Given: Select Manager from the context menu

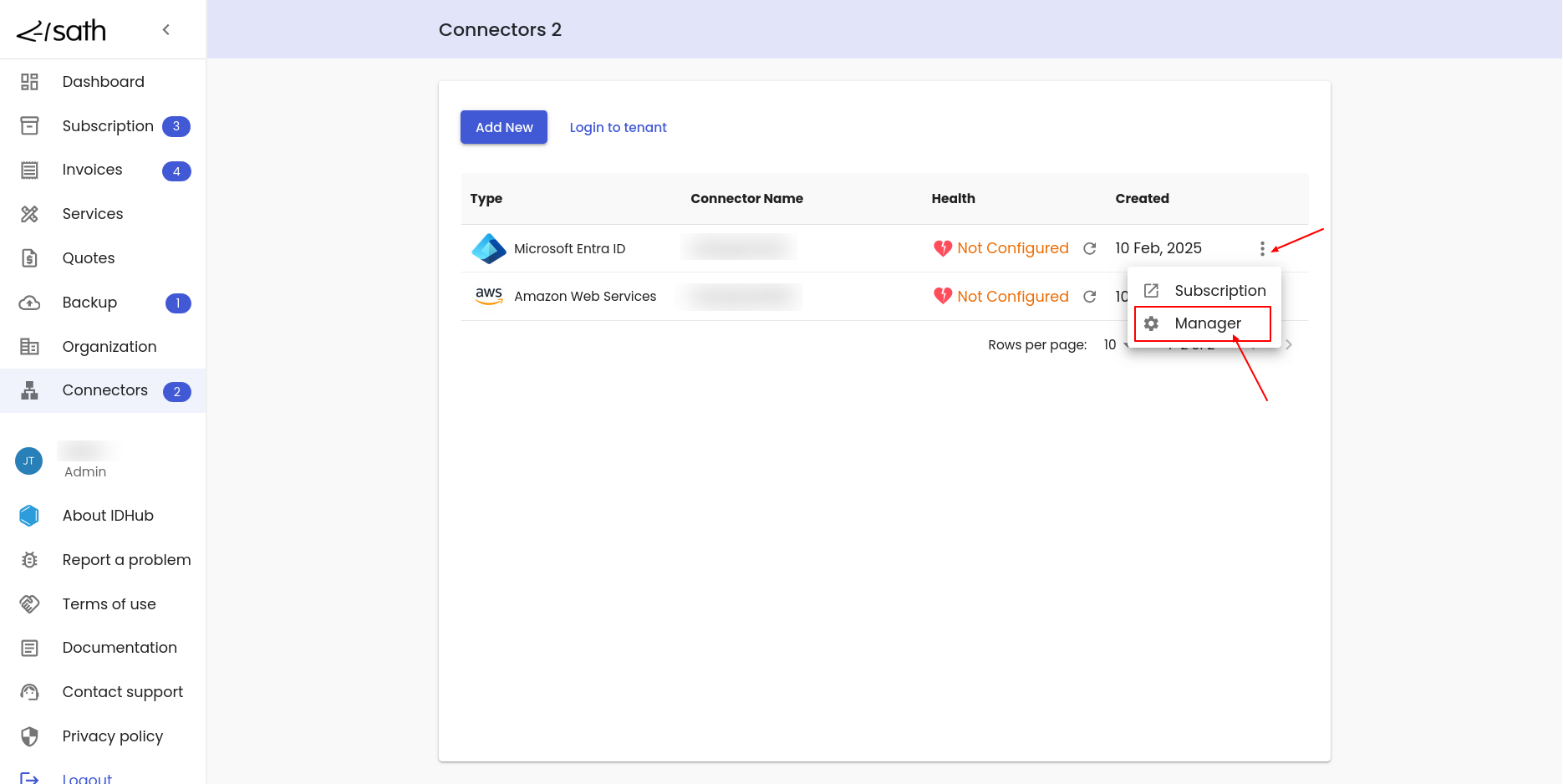Looking at the screenshot, I should coord(1207,323).
